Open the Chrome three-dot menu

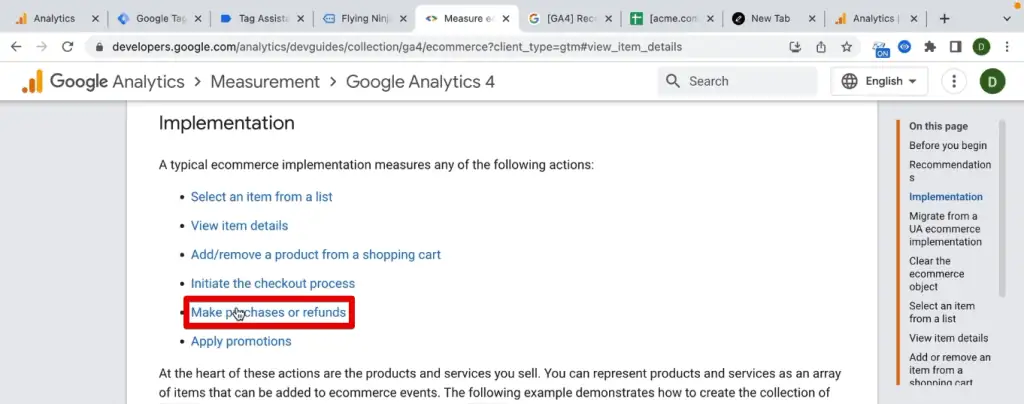[x=1007, y=47]
